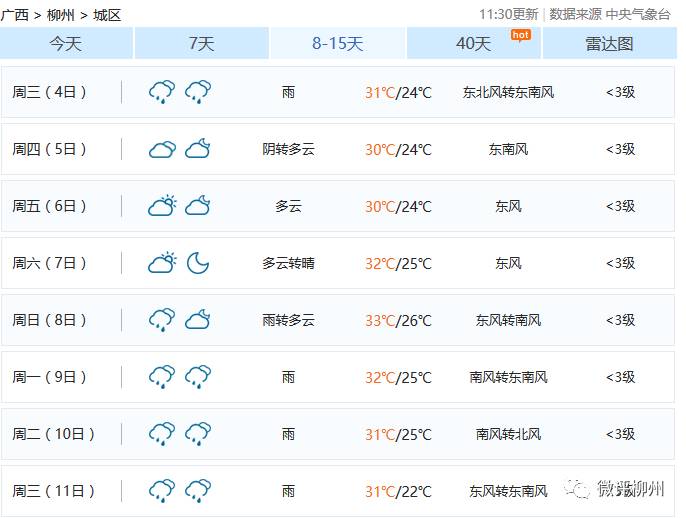The image size is (686, 518).
Task: Click the daytime rain icon for 周二（10日）
Action: (162, 434)
